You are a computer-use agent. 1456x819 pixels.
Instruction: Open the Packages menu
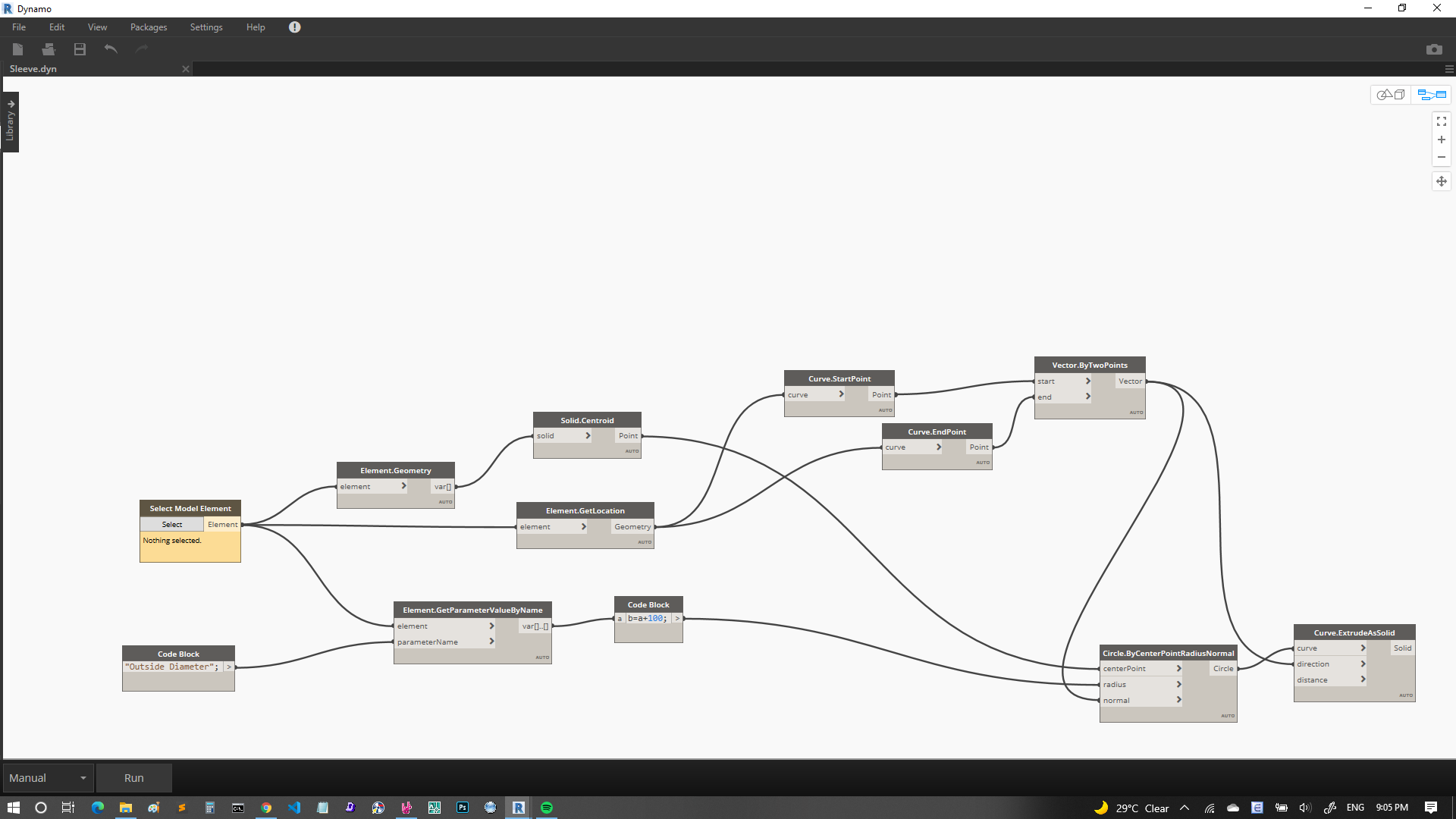point(149,27)
